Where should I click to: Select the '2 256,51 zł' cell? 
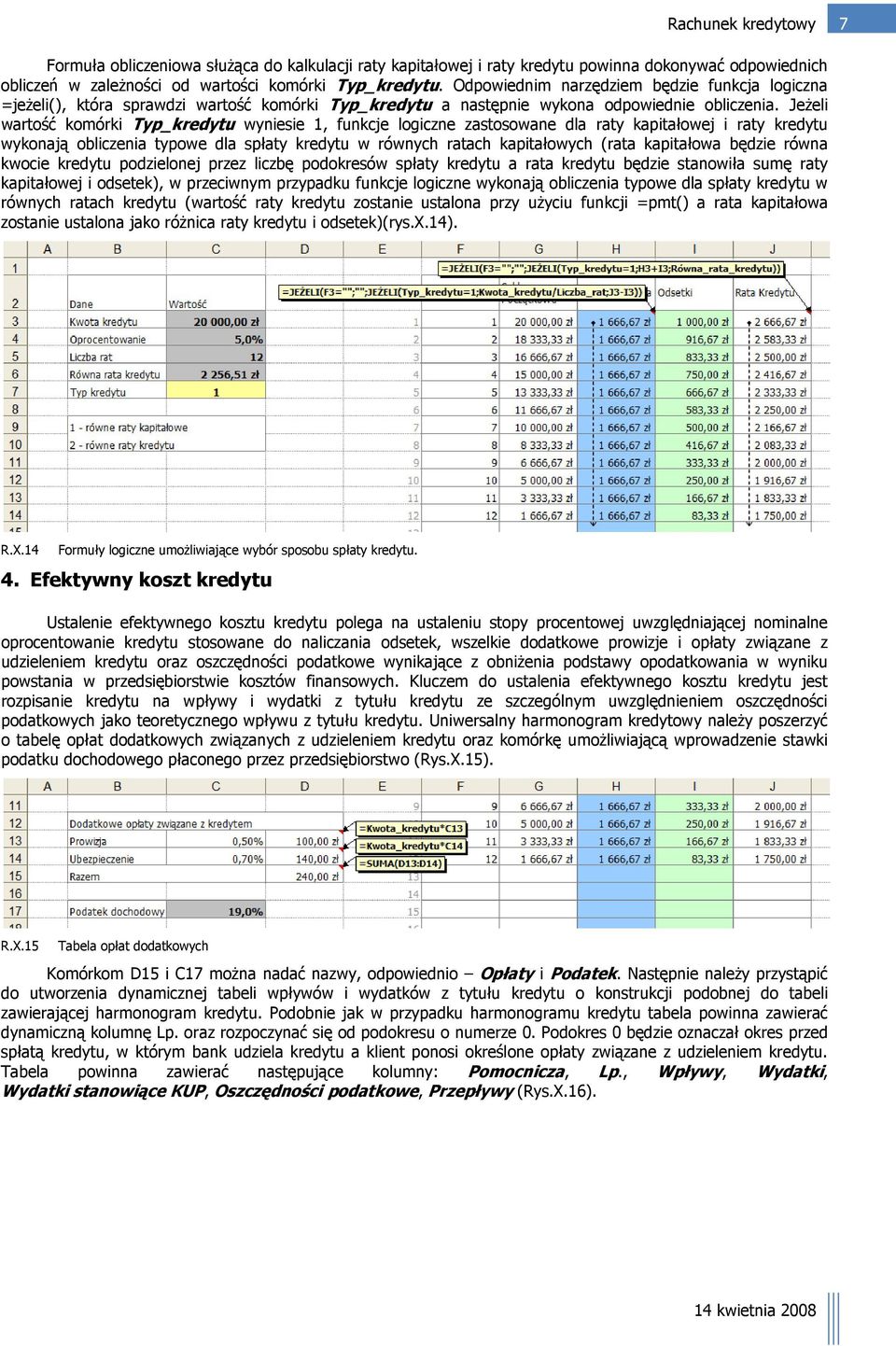pos(216,375)
